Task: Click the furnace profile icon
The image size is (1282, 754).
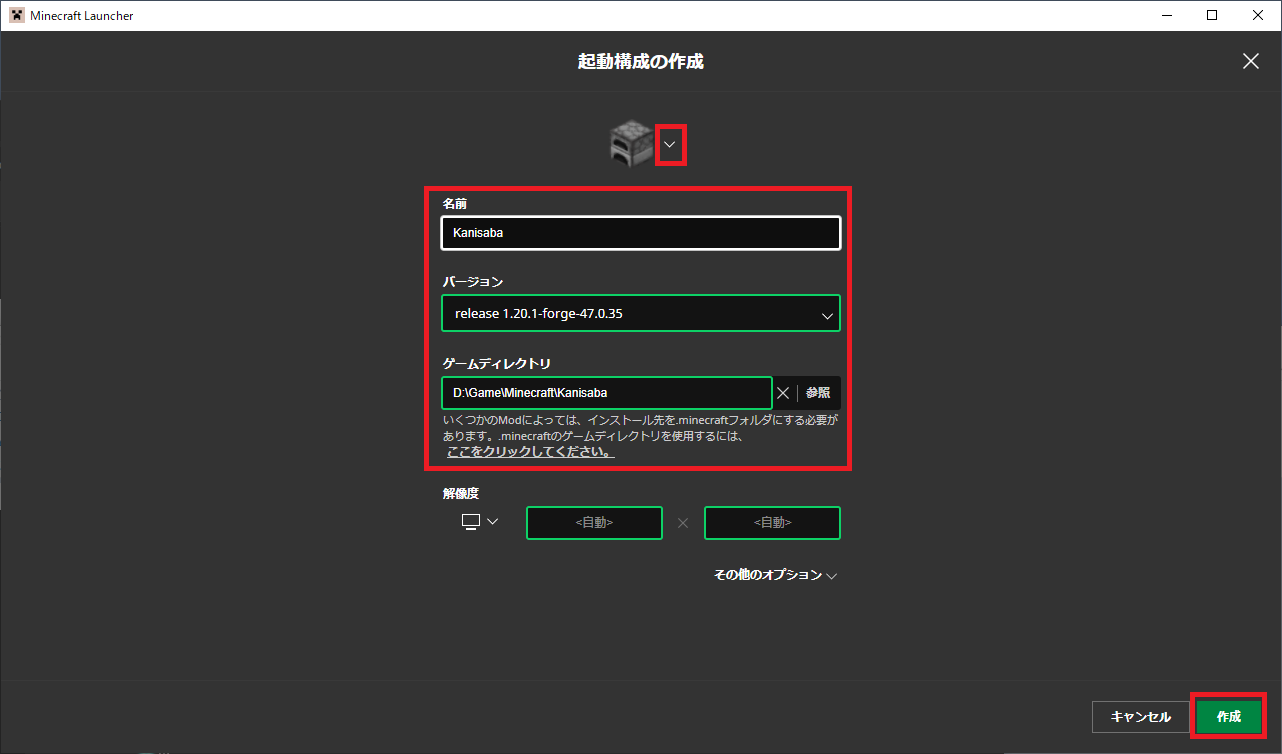Action: tap(631, 145)
